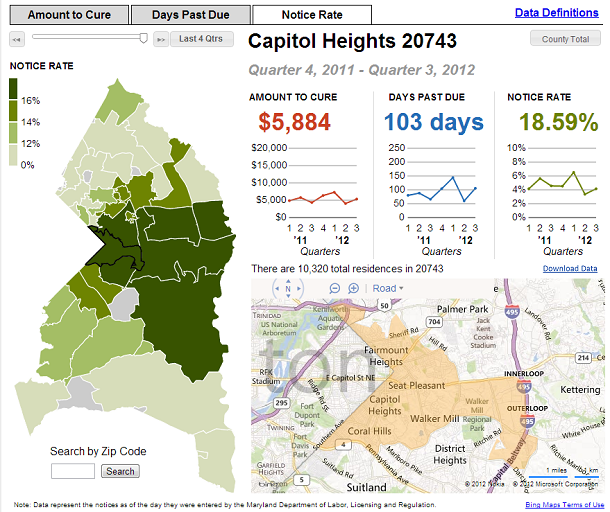The width and height of the screenshot is (610, 512).
Task: Pan the Bing map left with the compass arrow
Action: pos(277,290)
